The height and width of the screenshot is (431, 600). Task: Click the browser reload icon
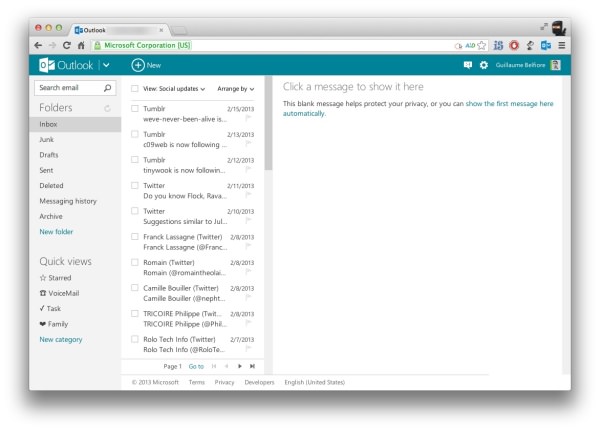point(67,45)
